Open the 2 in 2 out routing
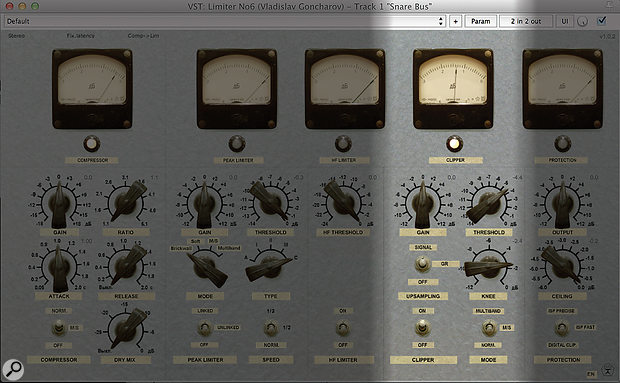 pos(525,21)
